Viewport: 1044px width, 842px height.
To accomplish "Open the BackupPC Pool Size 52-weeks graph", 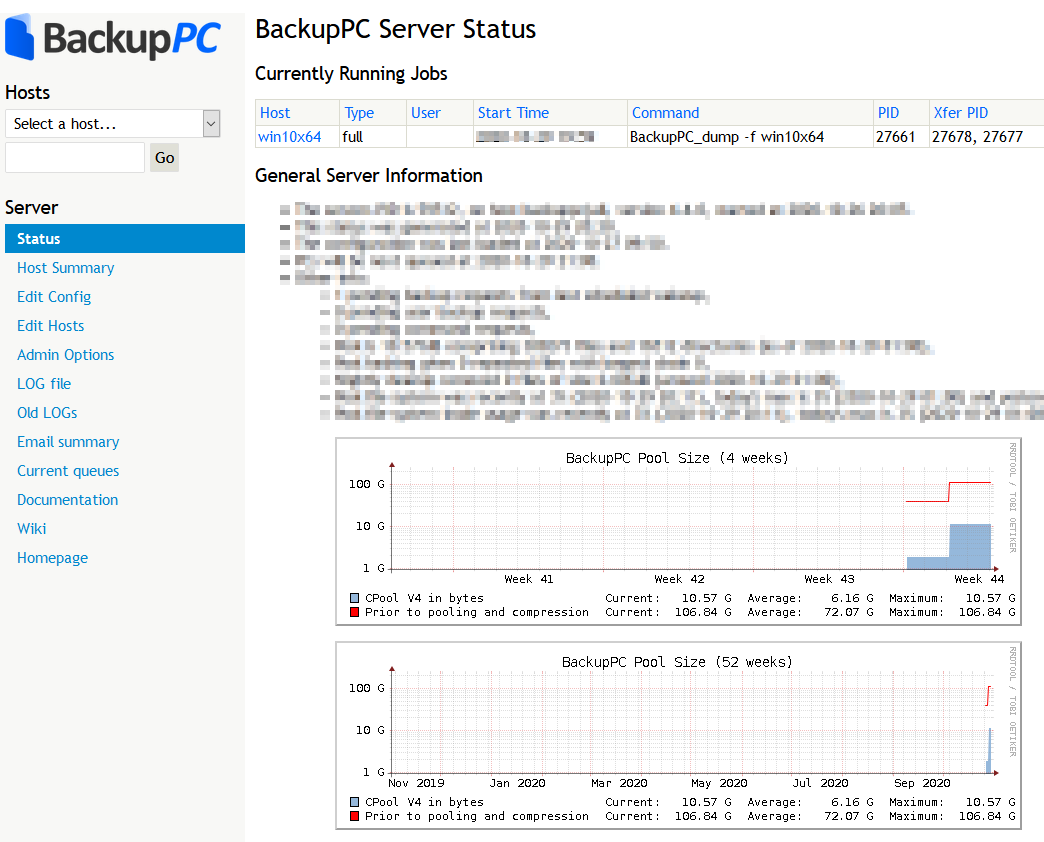I will 678,735.
